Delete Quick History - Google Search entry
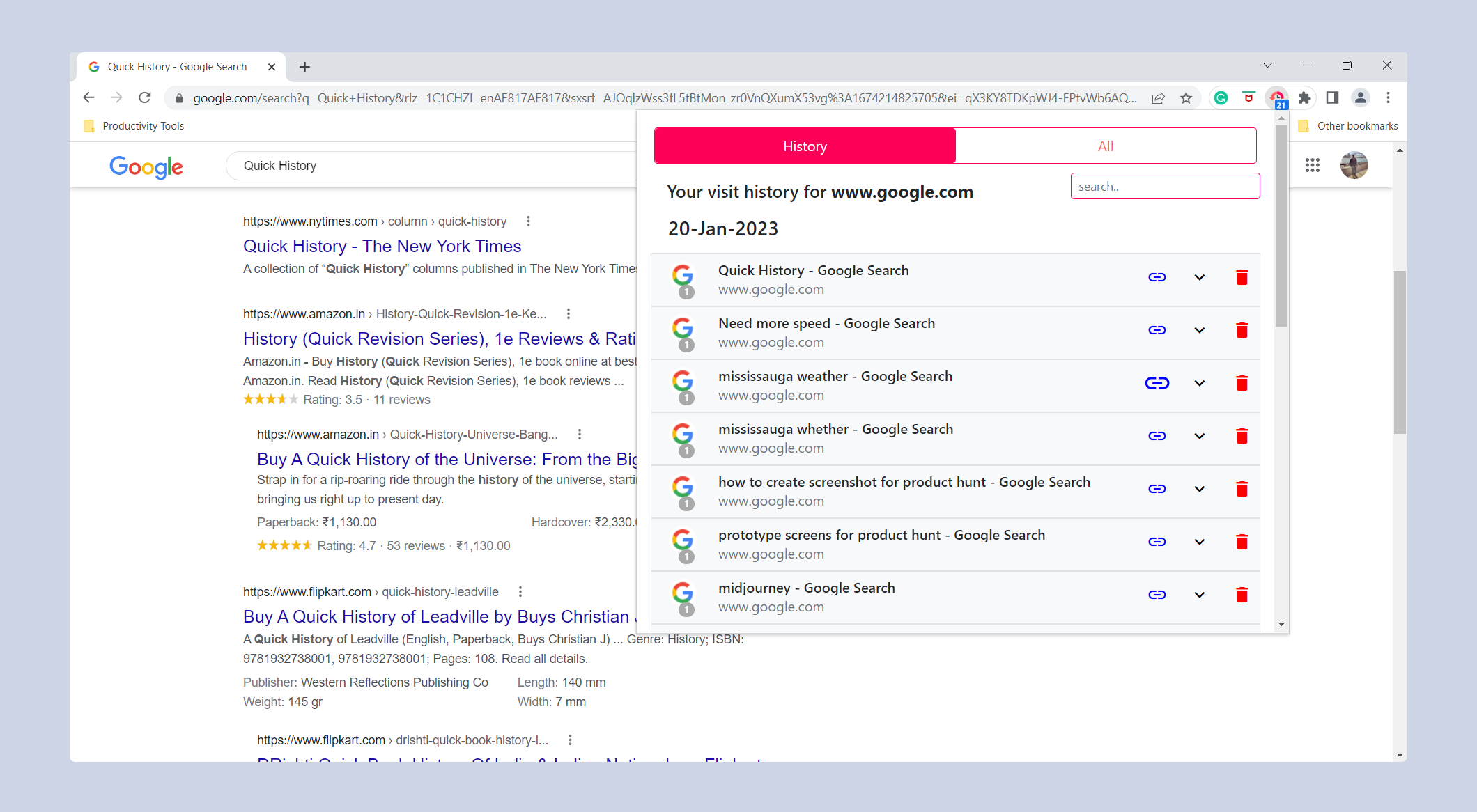1477x812 pixels. (x=1242, y=277)
